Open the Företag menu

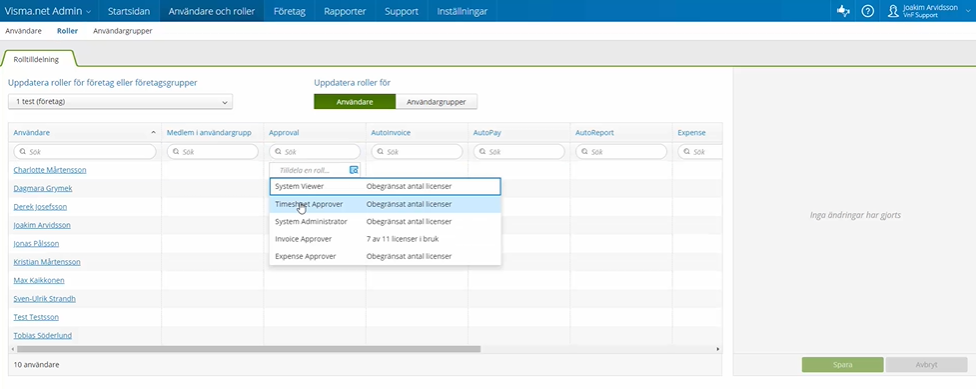[289, 11]
